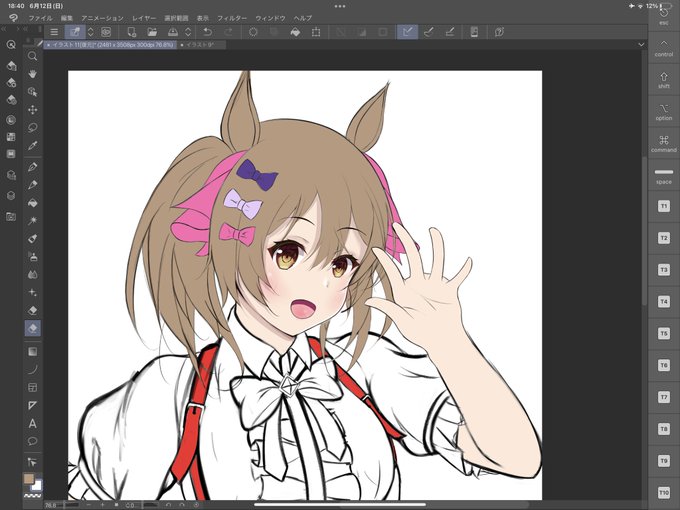
Task: Select the white sub color swatch
Action: click(x=37, y=486)
